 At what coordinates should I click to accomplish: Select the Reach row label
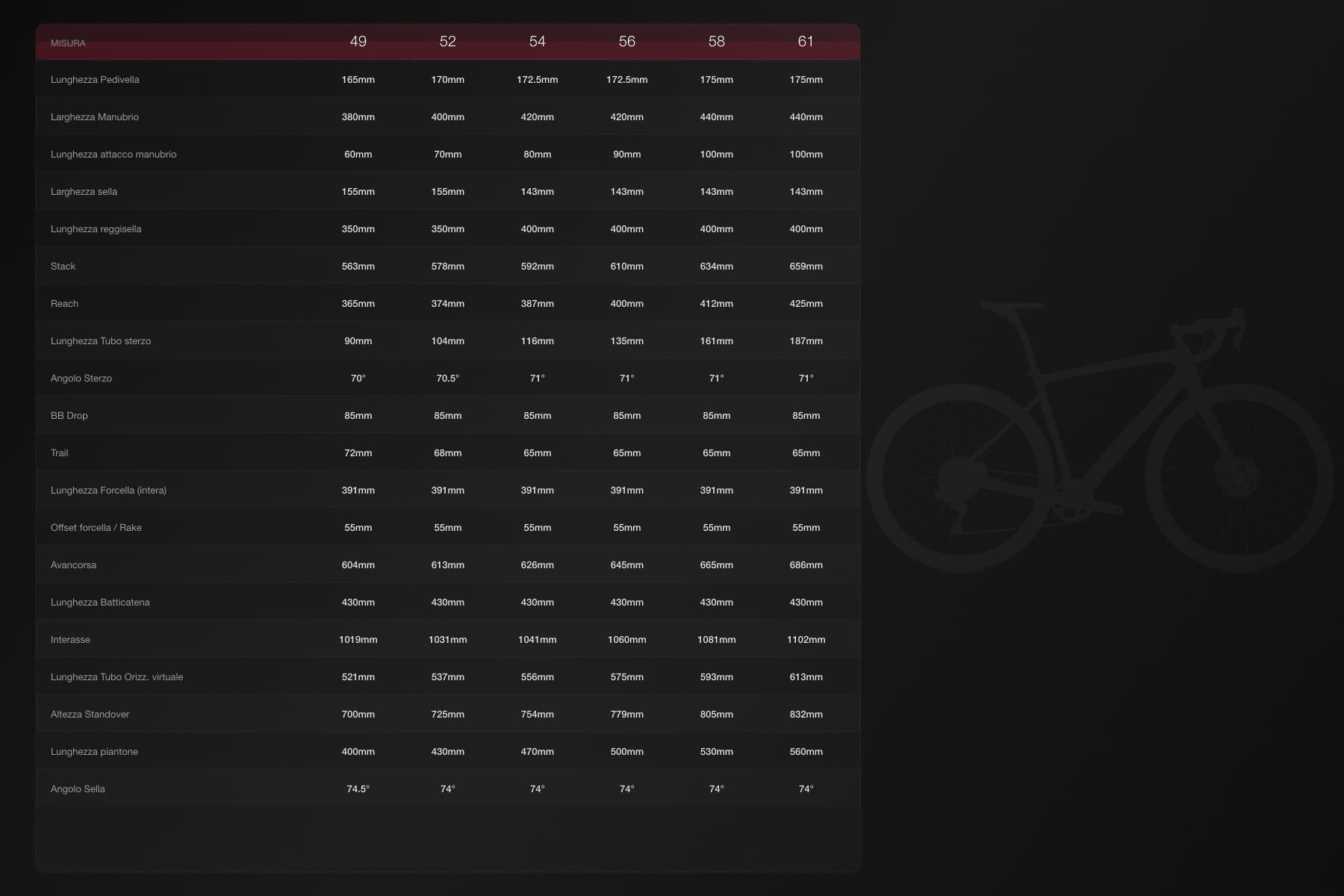coord(64,303)
